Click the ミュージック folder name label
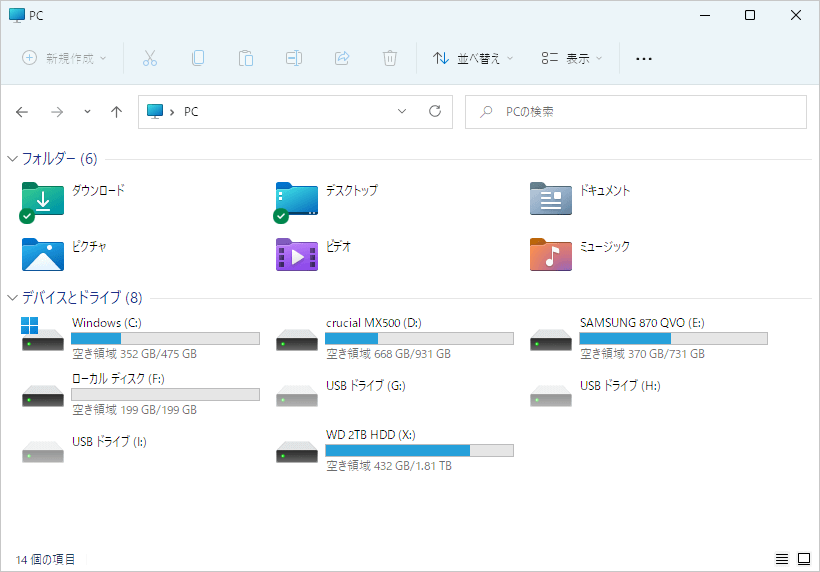Screen dimensions: 820x572 tap(605, 246)
